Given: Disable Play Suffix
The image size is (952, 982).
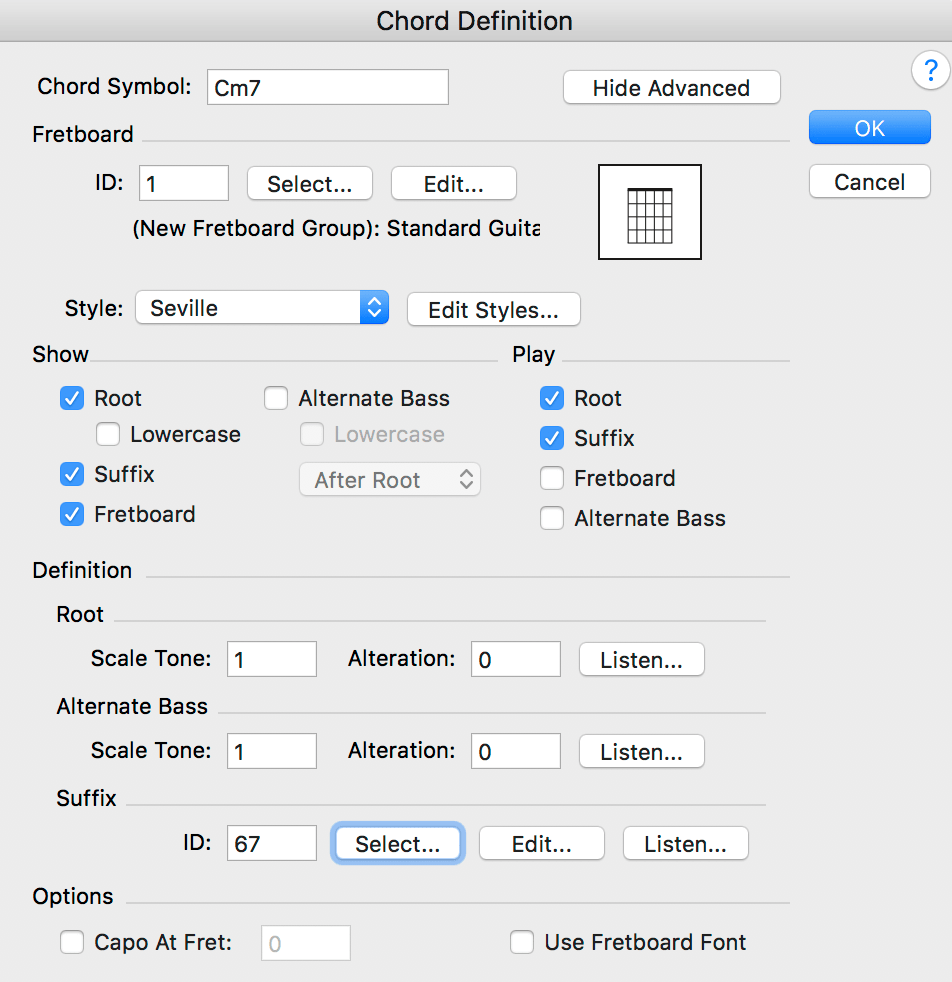Looking at the screenshot, I should [551, 438].
